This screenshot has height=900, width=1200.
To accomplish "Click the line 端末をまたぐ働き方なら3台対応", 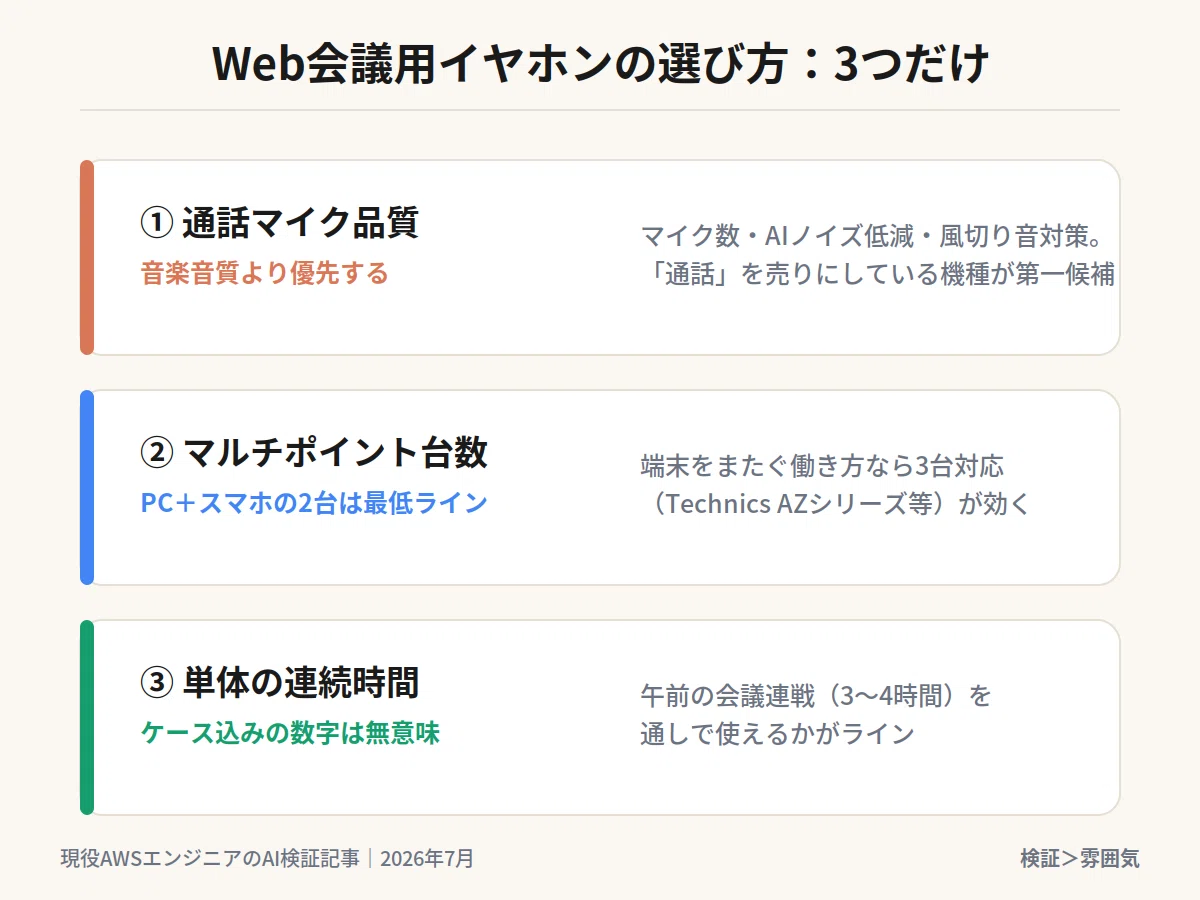I will (822, 466).
